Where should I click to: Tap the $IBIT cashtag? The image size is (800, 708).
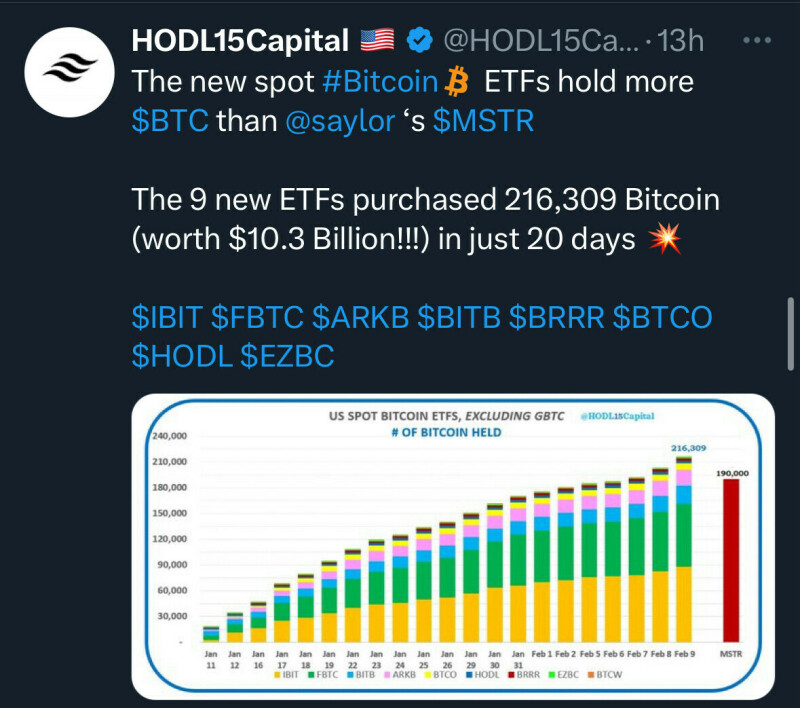(x=167, y=317)
